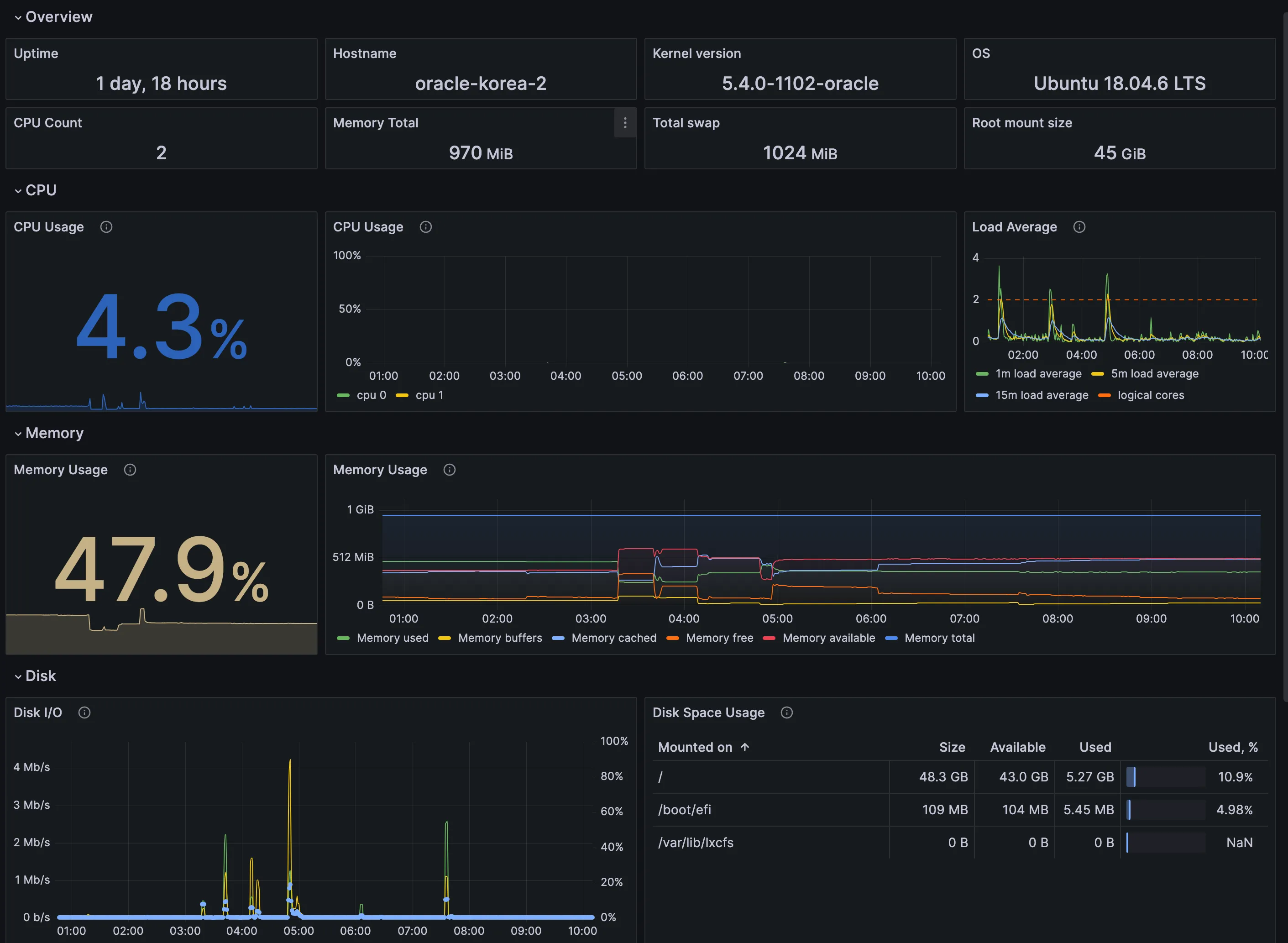Collapse the Overview row
The height and width of the screenshot is (943, 1288).
(x=19, y=18)
